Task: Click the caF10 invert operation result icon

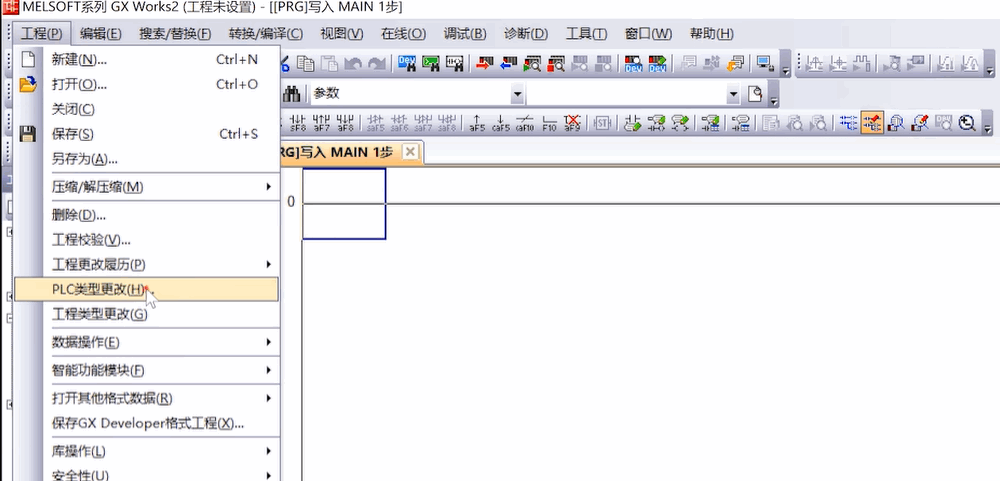Action: [524, 122]
